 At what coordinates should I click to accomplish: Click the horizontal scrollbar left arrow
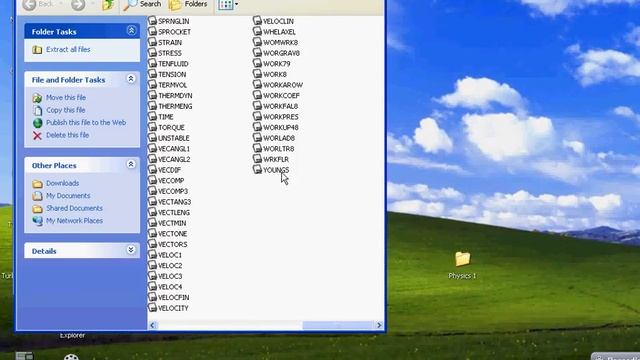[153, 325]
